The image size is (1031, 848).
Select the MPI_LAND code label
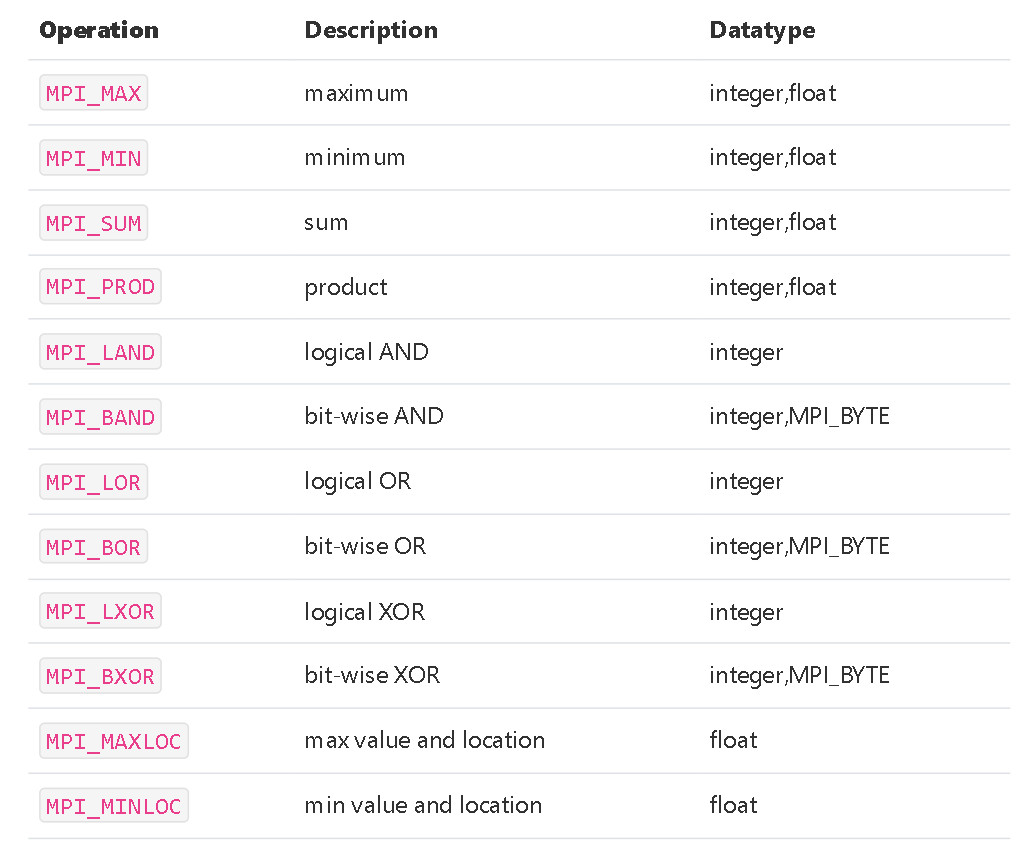(x=100, y=352)
